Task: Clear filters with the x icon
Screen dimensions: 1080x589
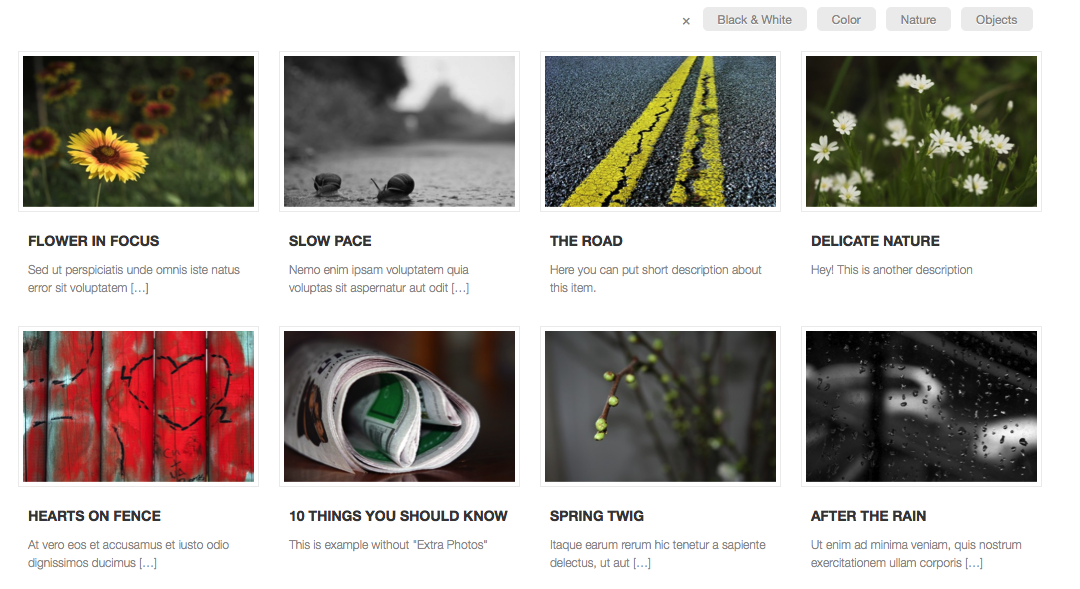Action: pyautogui.click(x=686, y=21)
